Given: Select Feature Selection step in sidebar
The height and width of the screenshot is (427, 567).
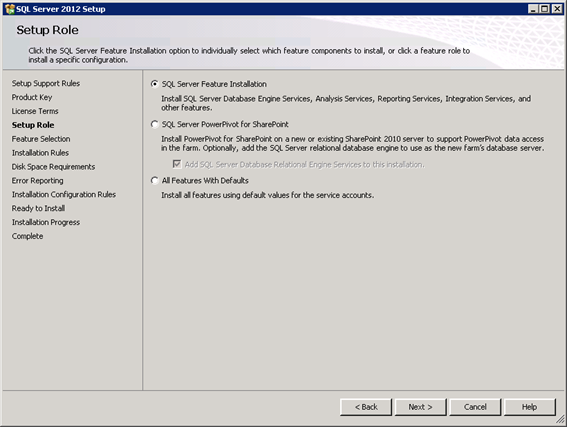Looking at the screenshot, I should click(41, 139).
